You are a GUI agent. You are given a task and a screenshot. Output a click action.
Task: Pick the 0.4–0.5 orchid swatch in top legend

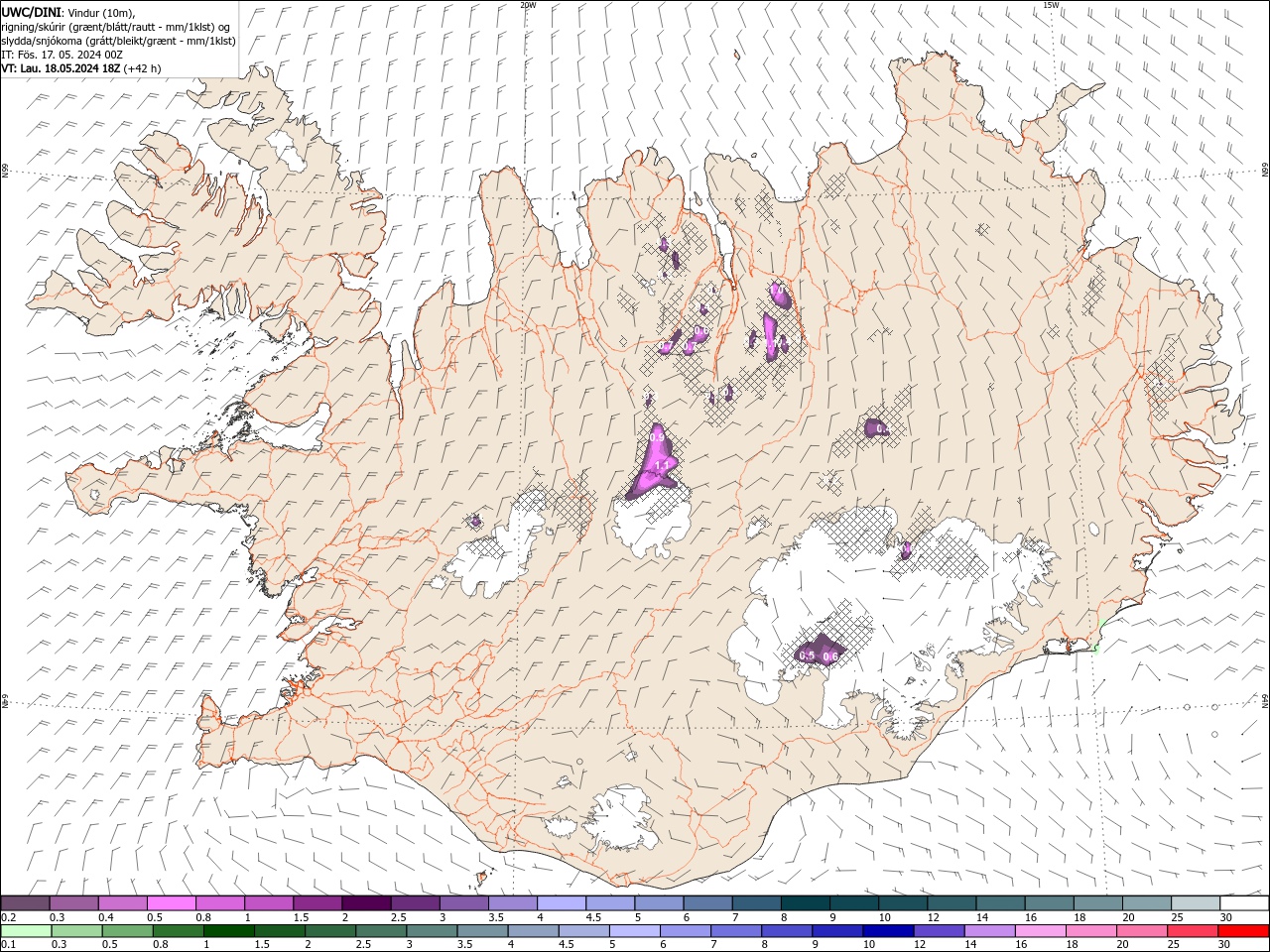[x=122, y=903]
